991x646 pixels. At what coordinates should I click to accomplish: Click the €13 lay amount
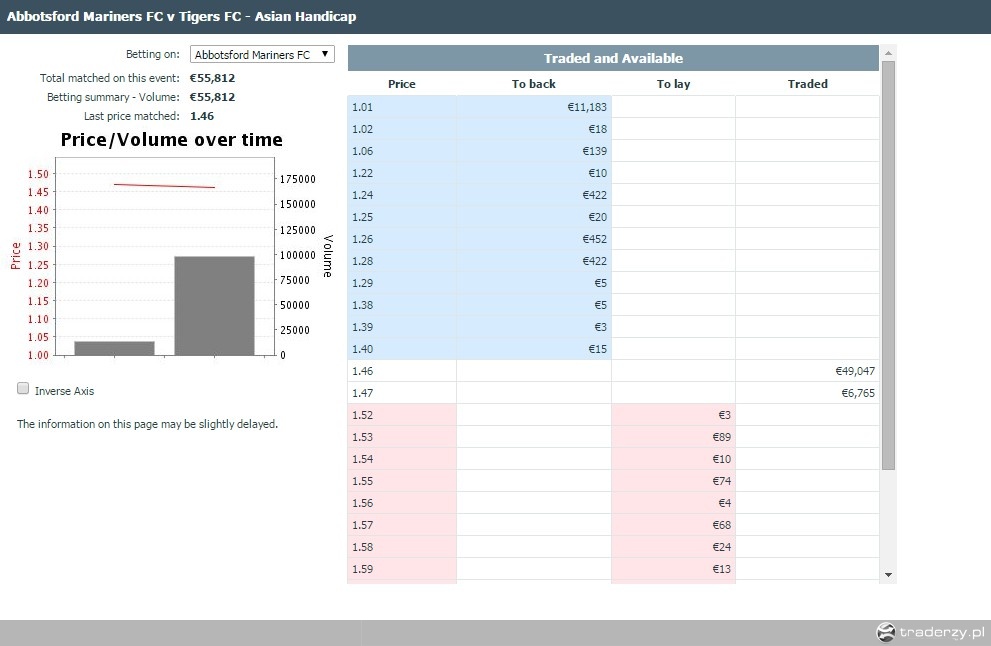point(721,569)
